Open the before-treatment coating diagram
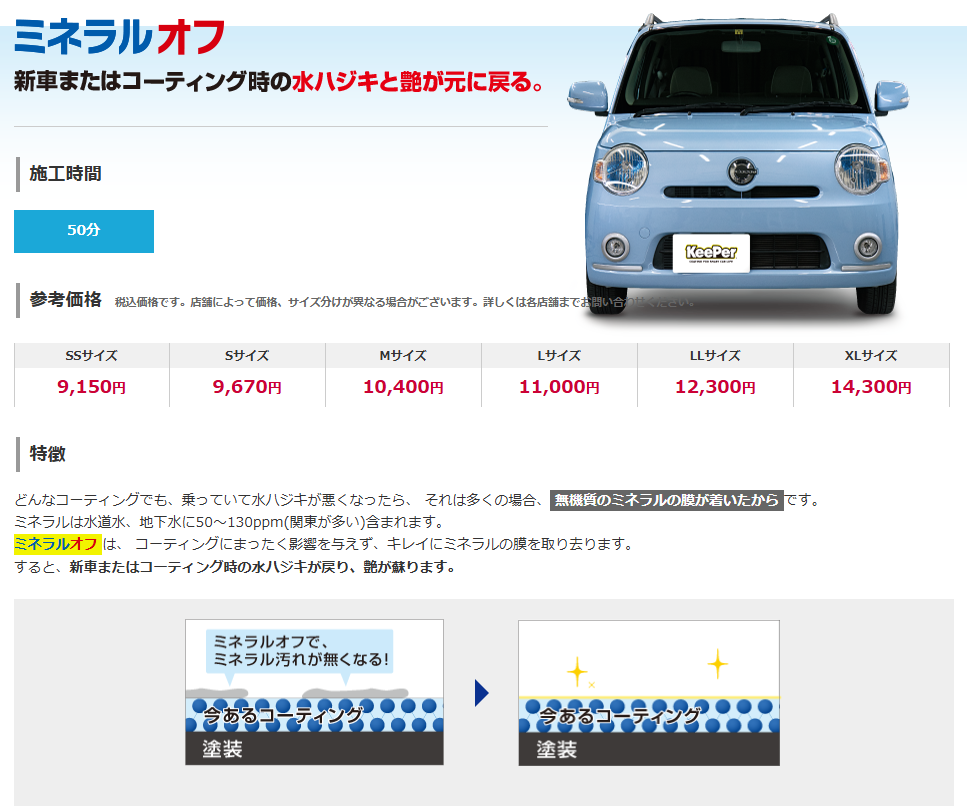967x806 pixels. pos(314,692)
